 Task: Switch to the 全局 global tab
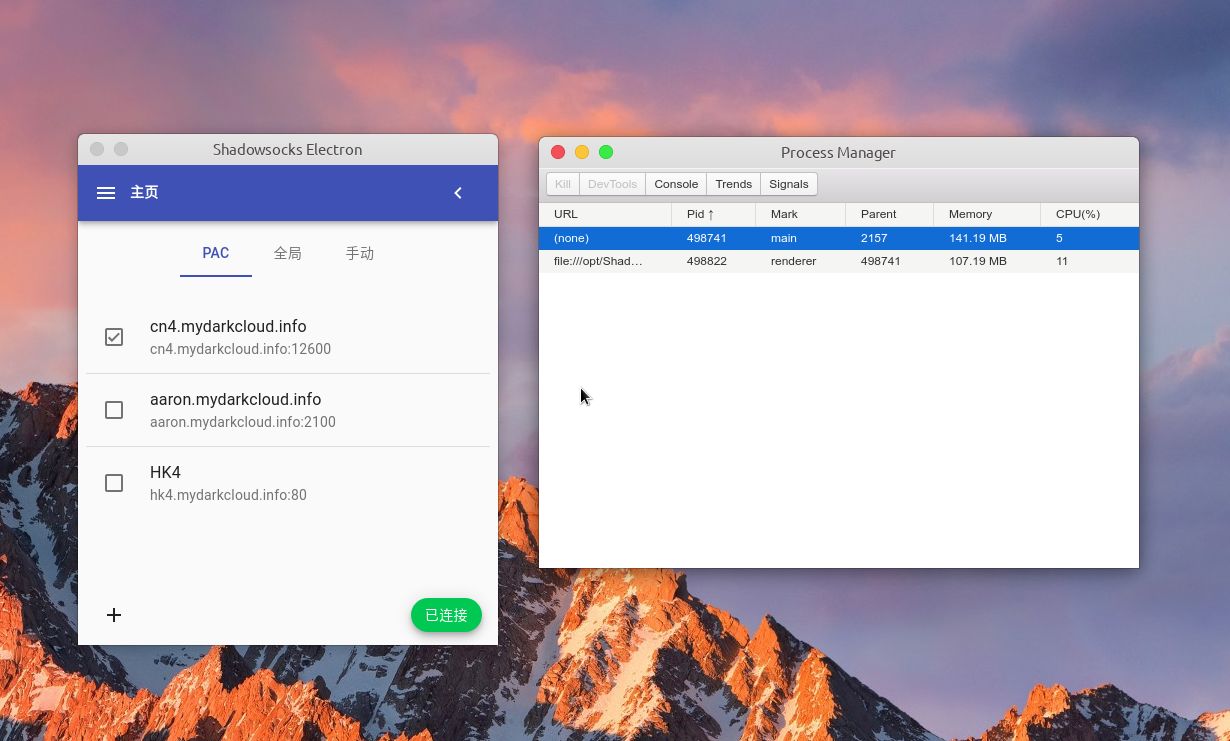(288, 253)
